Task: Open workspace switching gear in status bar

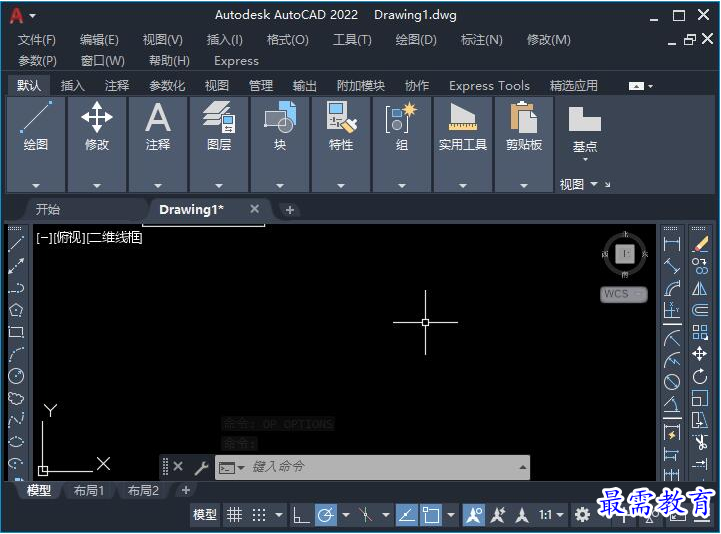Action: (x=582, y=515)
